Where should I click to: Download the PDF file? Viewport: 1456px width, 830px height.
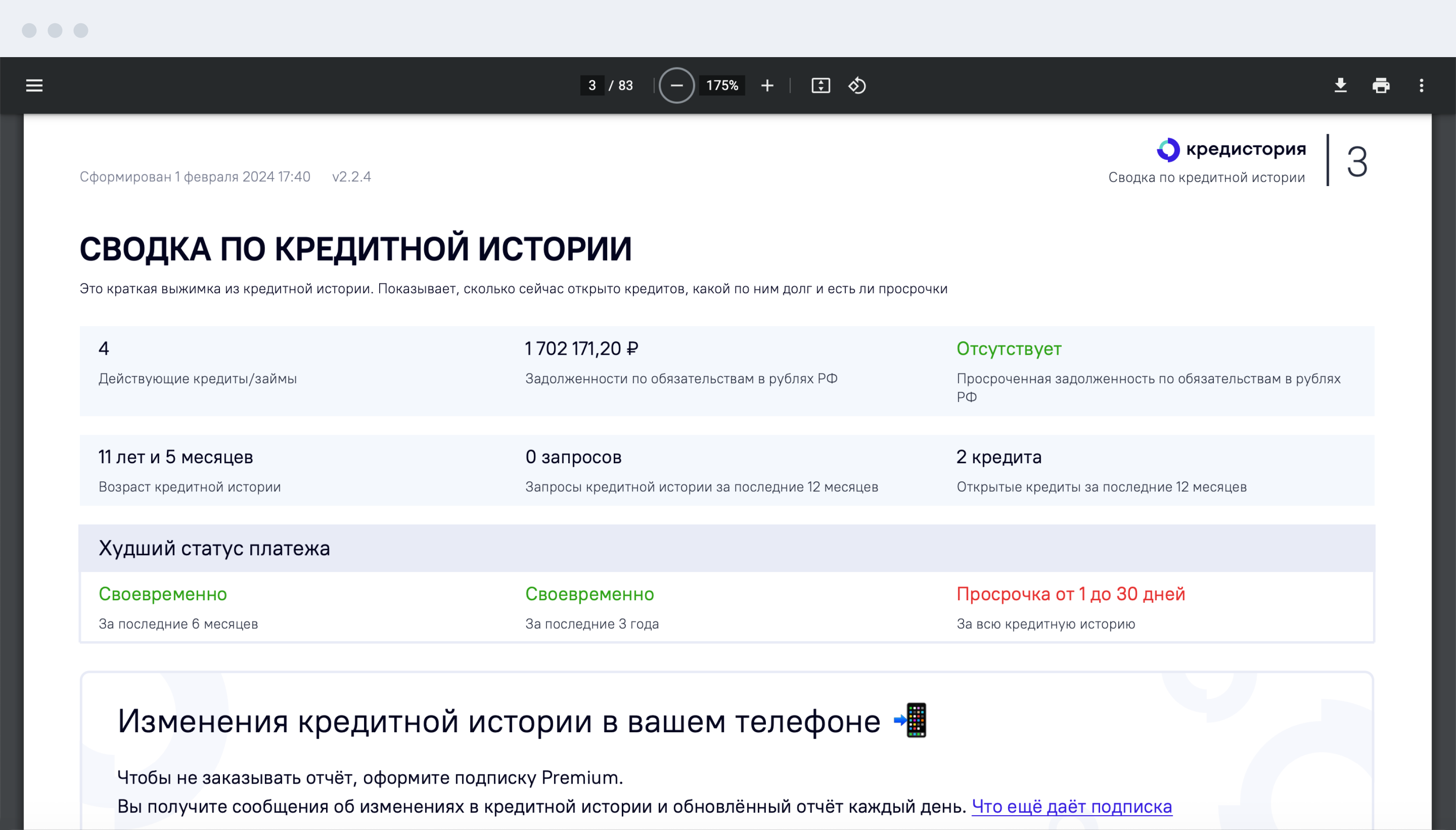tap(1340, 86)
